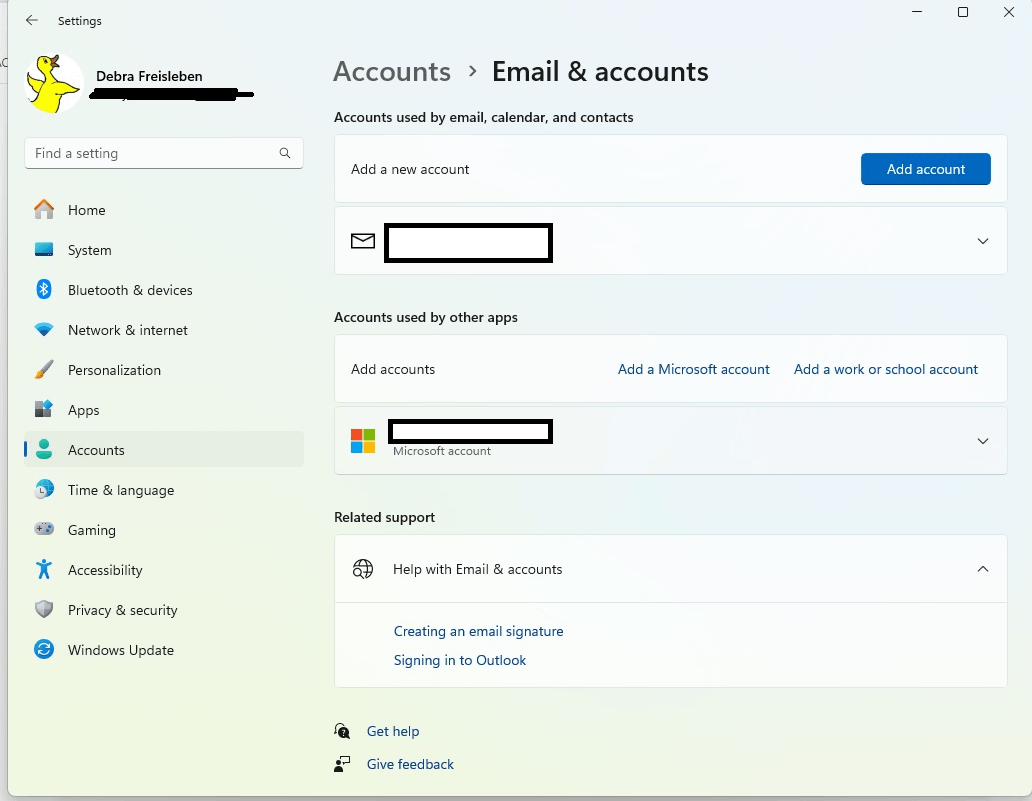The width and height of the screenshot is (1032, 801).
Task: Click the Debra Freisleben profile name
Action: [x=149, y=76]
